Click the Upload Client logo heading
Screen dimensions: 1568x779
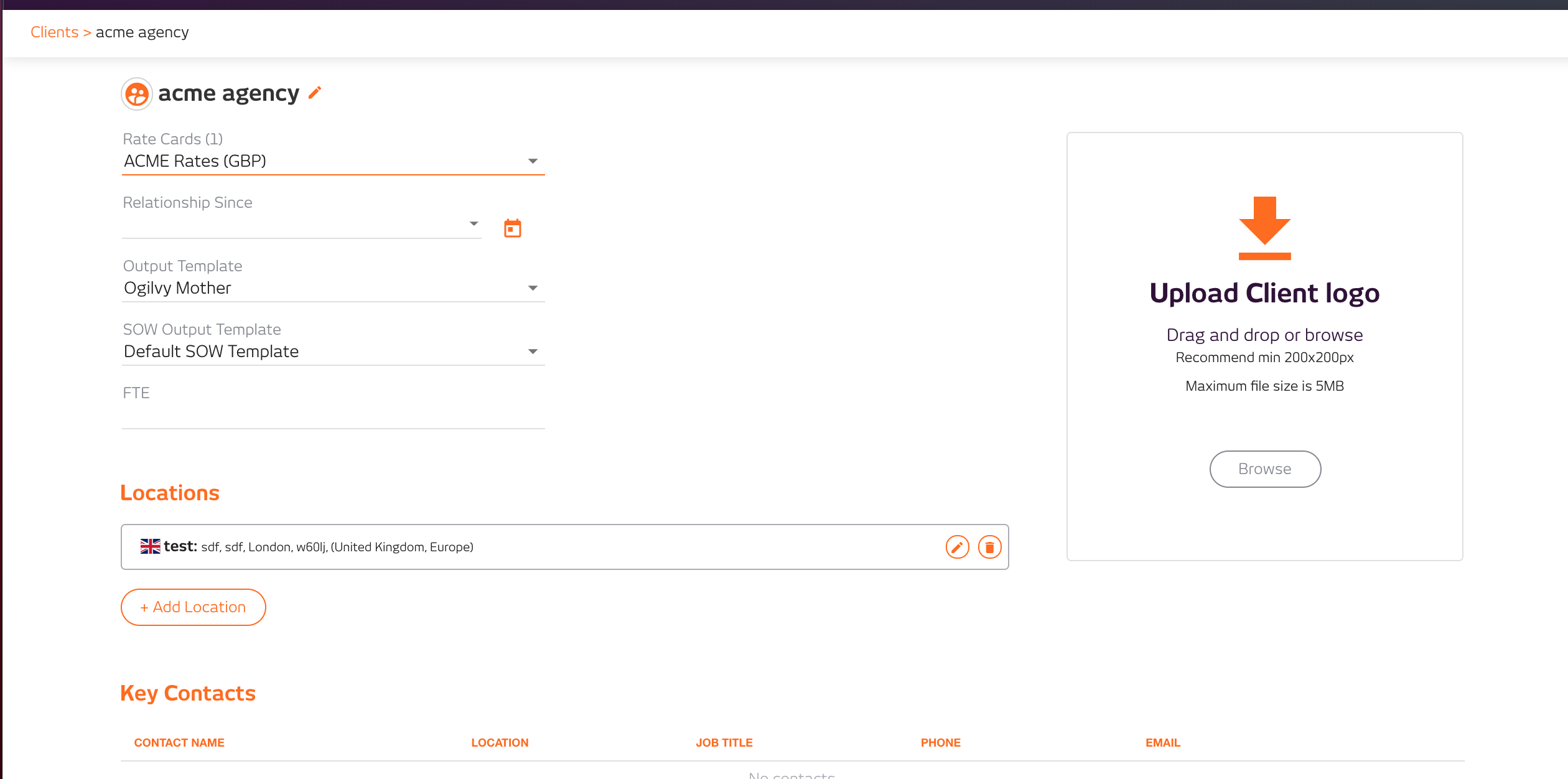[x=1265, y=293]
